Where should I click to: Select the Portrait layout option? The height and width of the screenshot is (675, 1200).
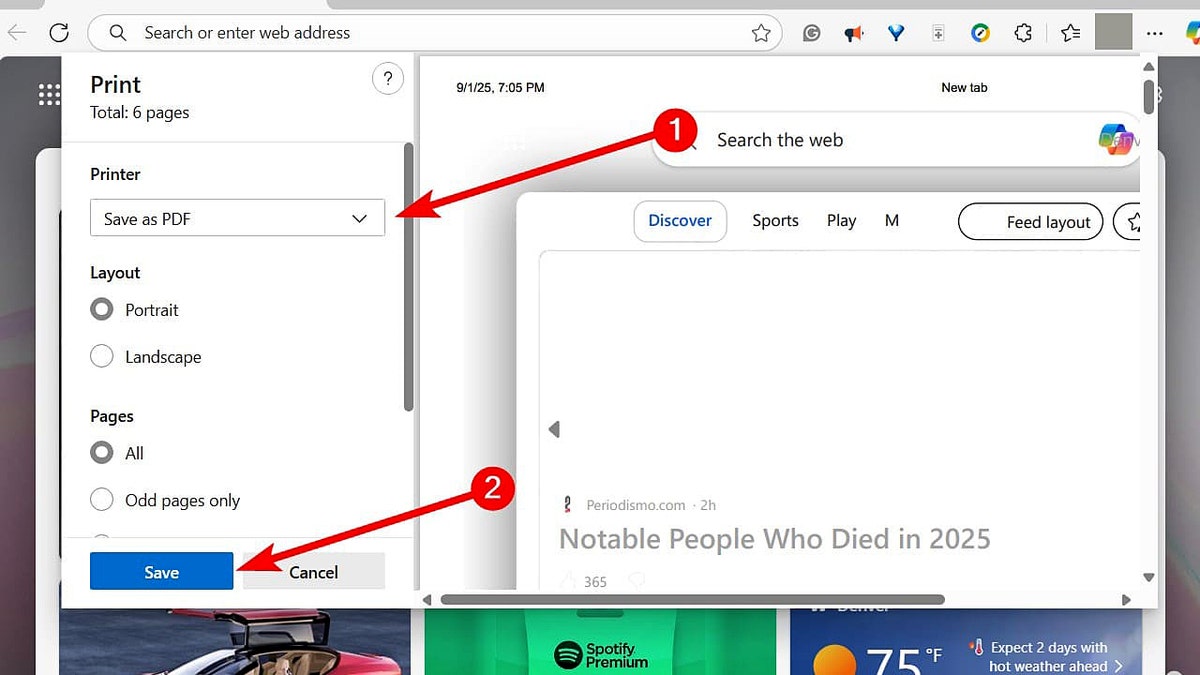coord(102,309)
